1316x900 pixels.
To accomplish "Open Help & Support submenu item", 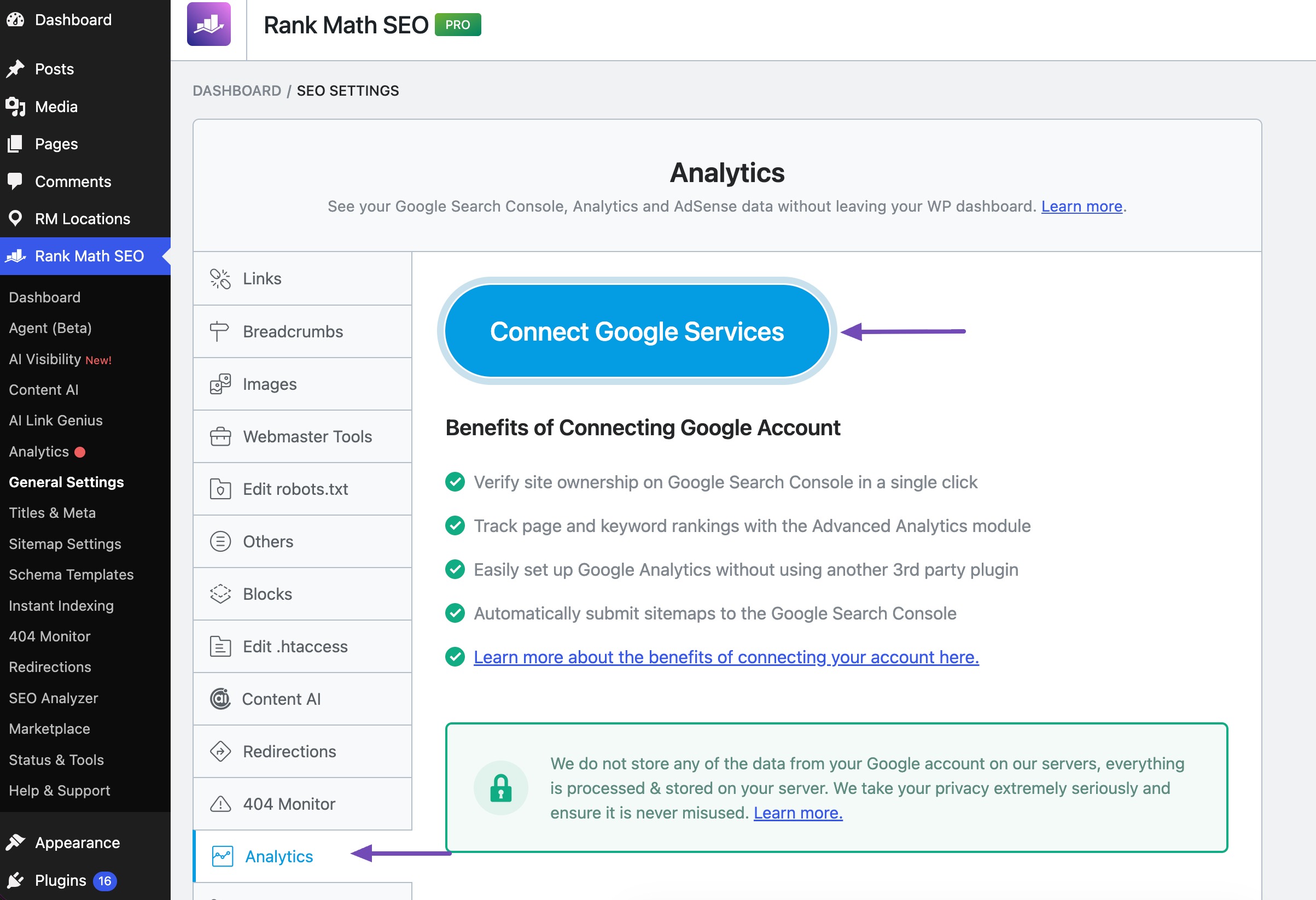I will click(60, 791).
